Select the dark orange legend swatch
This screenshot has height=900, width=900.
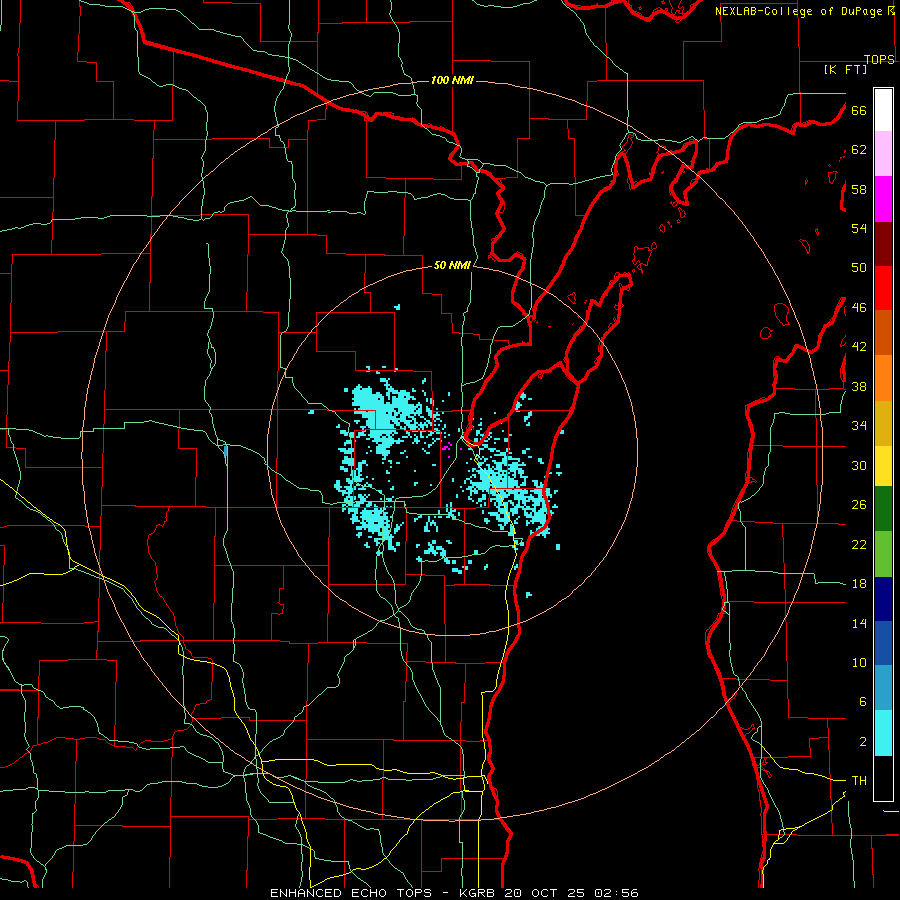pyautogui.click(x=883, y=333)
